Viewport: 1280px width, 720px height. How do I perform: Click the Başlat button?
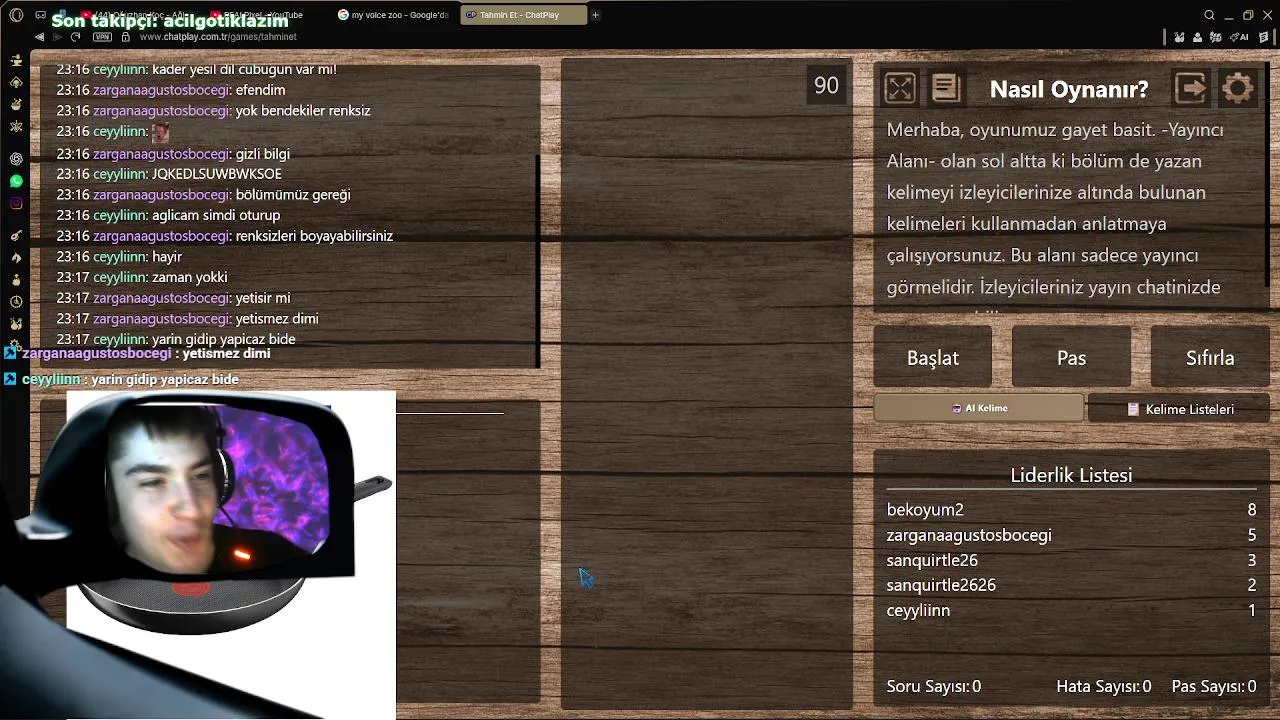pos(932,357)
